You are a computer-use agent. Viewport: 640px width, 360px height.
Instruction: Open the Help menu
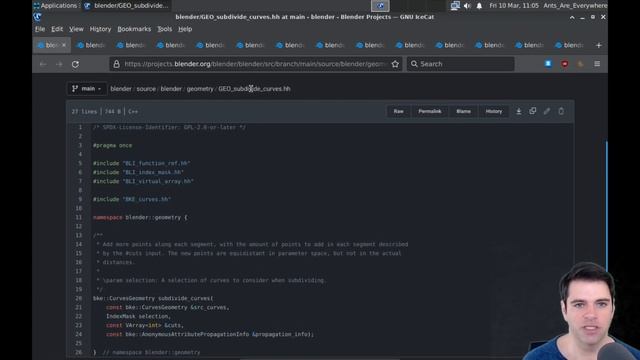click(185, 29)
